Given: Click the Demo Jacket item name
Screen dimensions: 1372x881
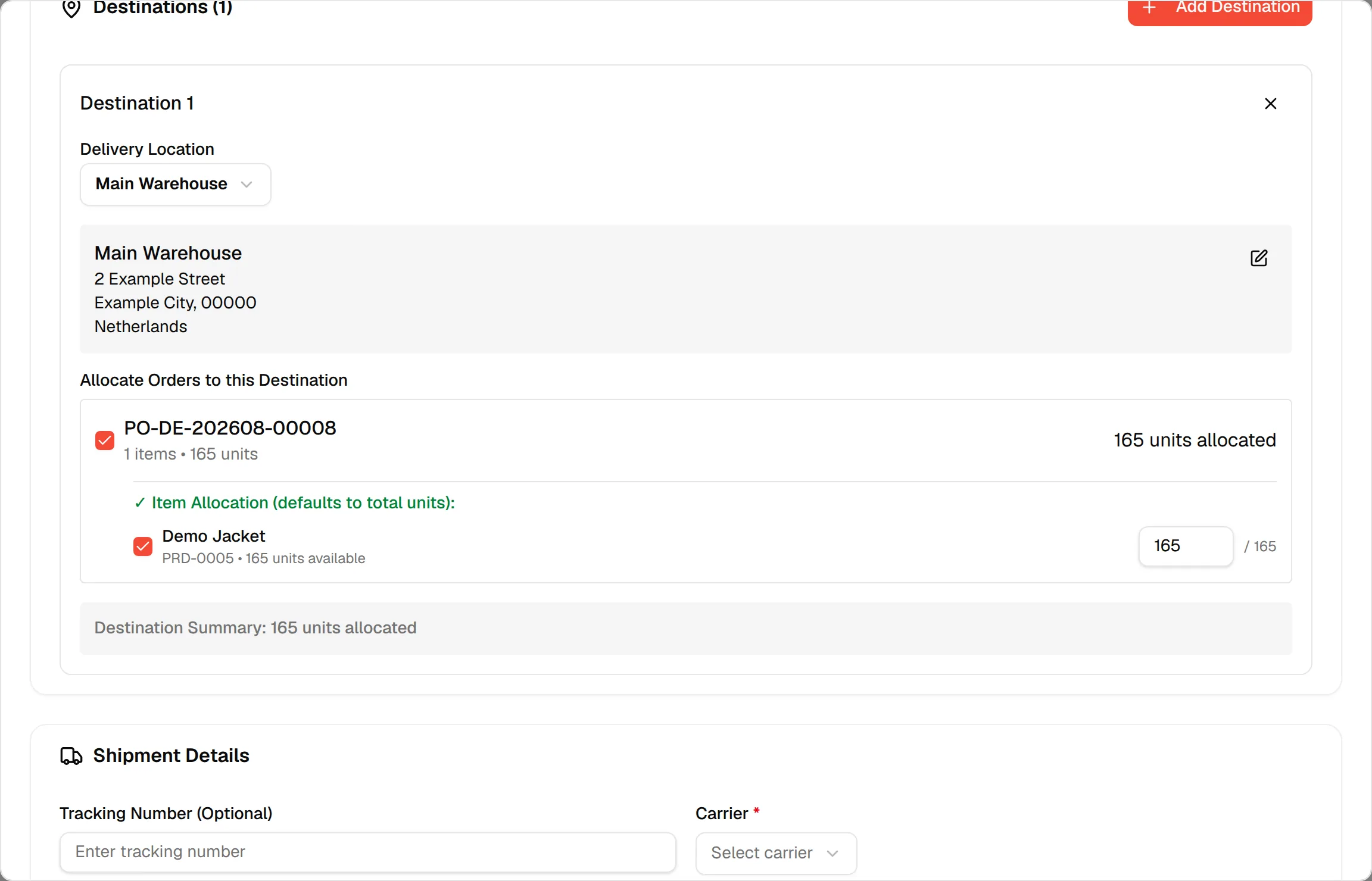Looking at the screenshot, I should pos(213,536).
